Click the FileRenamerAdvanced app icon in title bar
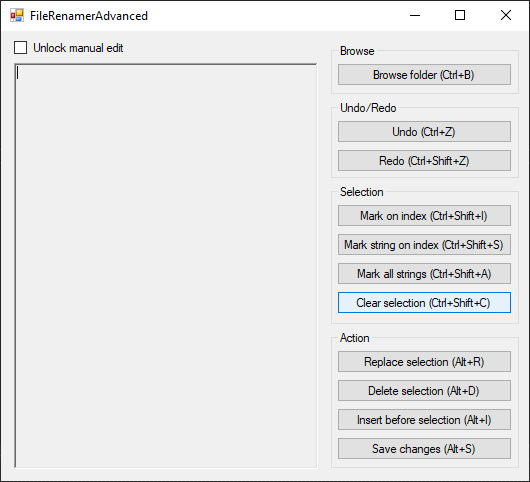 tap(17, 16)
